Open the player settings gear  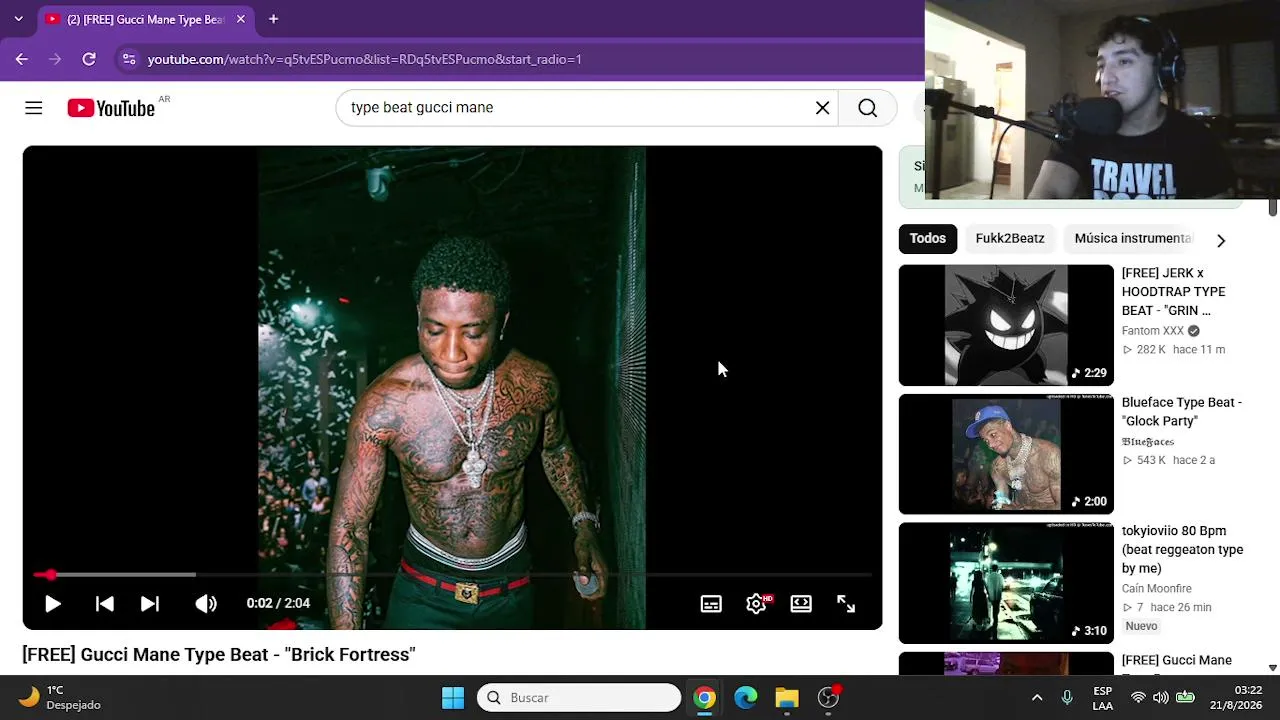[x=756, y=604]
